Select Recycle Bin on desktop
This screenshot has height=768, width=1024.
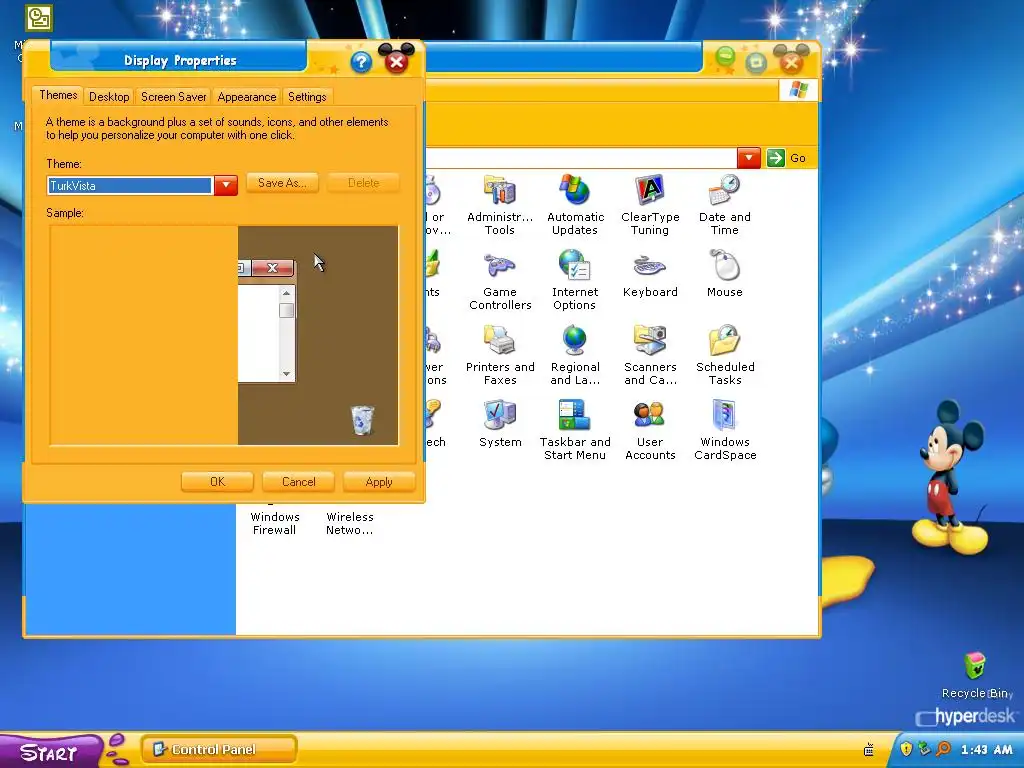point(974,666)
